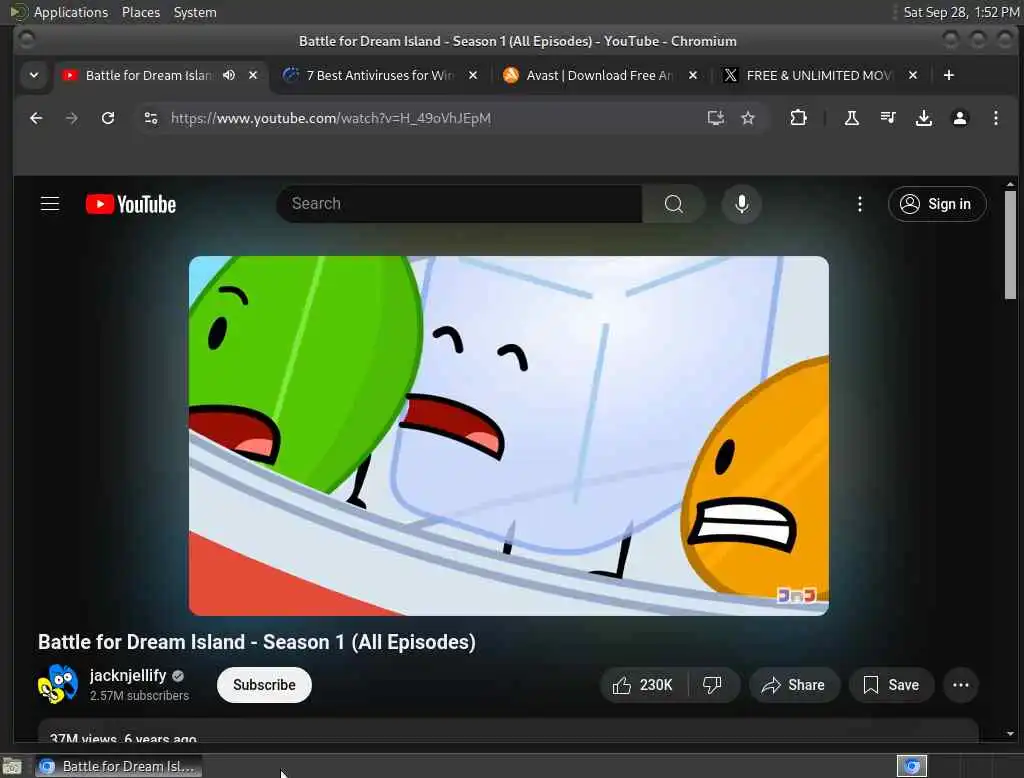Open the Applications menu
Screen dimensions: 1024x778
point(71,12)
